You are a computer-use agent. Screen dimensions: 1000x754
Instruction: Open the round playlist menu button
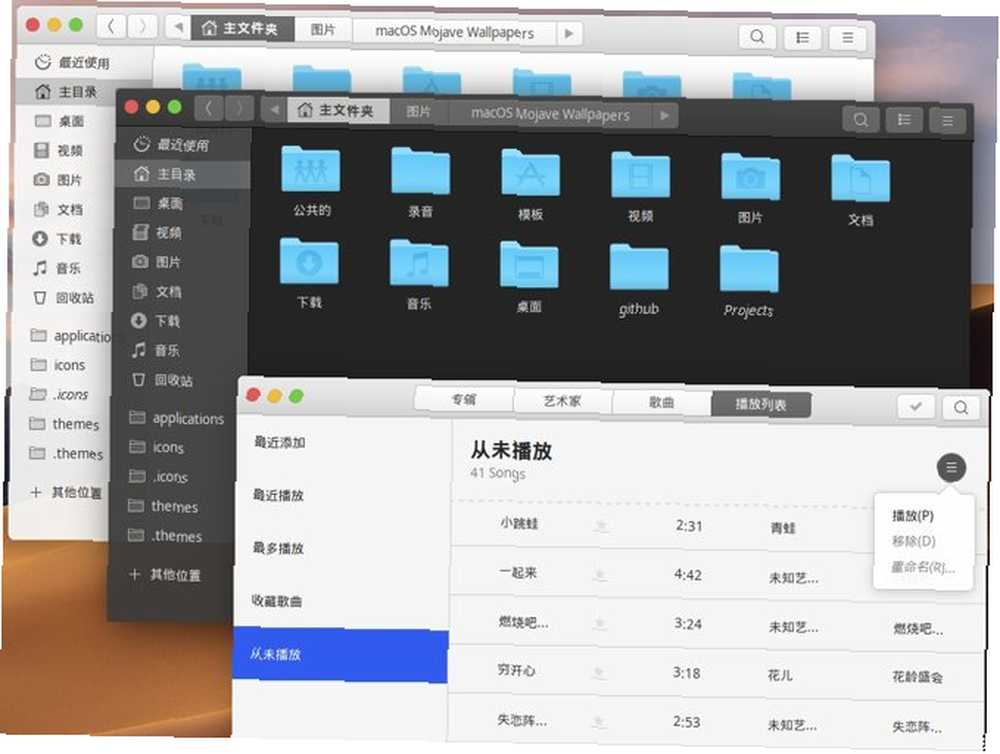(x=951, y=468)
